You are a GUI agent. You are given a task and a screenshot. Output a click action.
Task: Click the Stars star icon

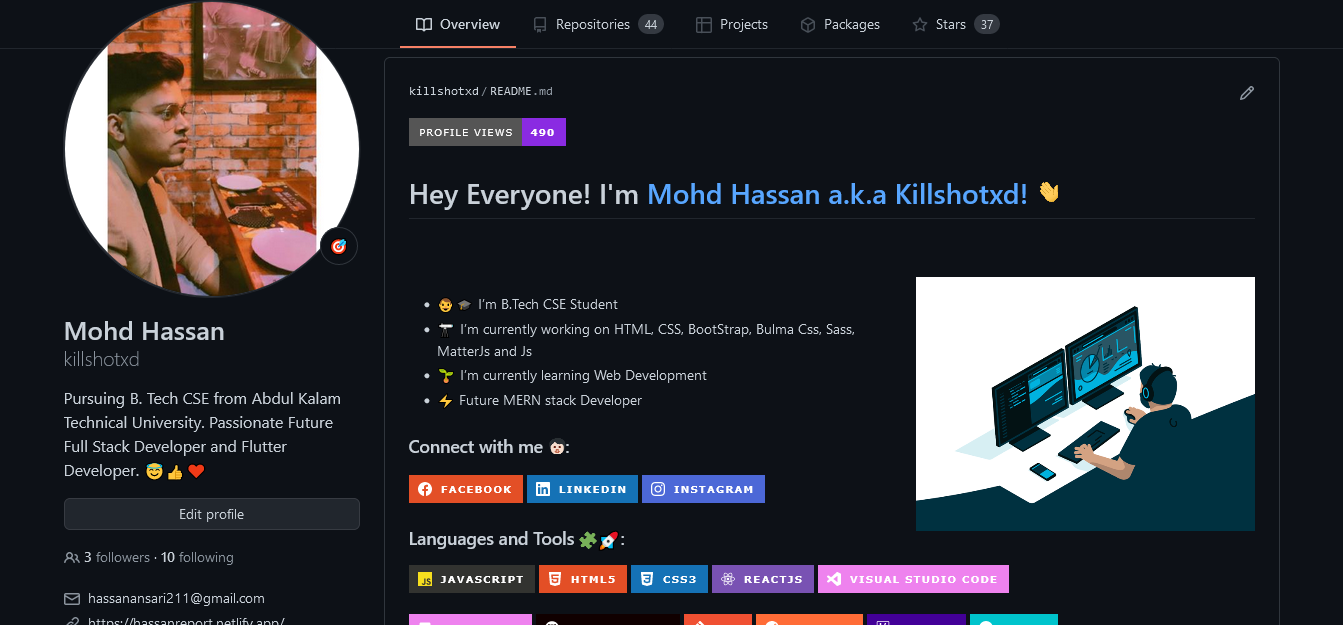pos(920,24)
